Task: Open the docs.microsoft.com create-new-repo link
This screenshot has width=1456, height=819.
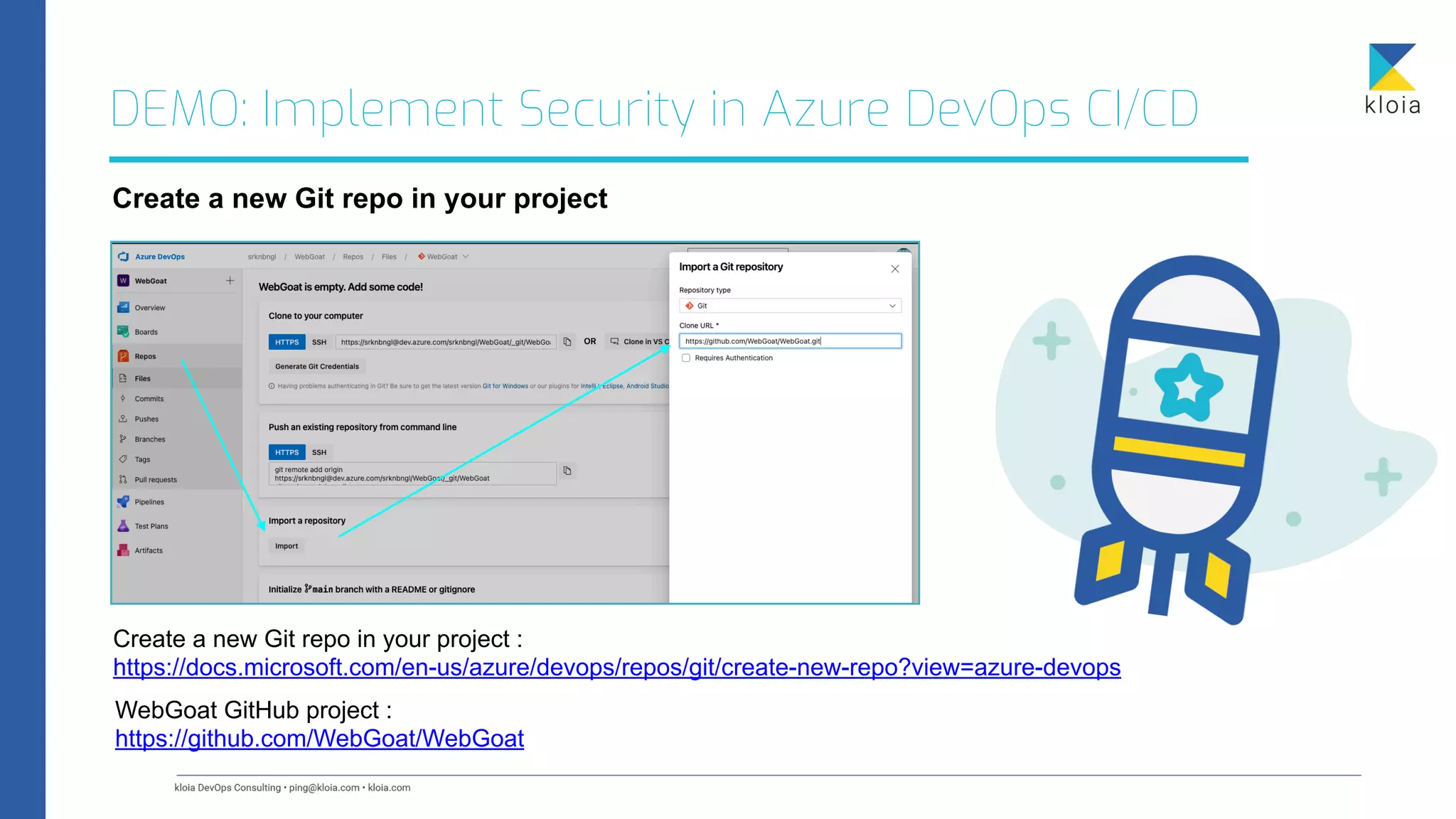Action: [616, 668]
